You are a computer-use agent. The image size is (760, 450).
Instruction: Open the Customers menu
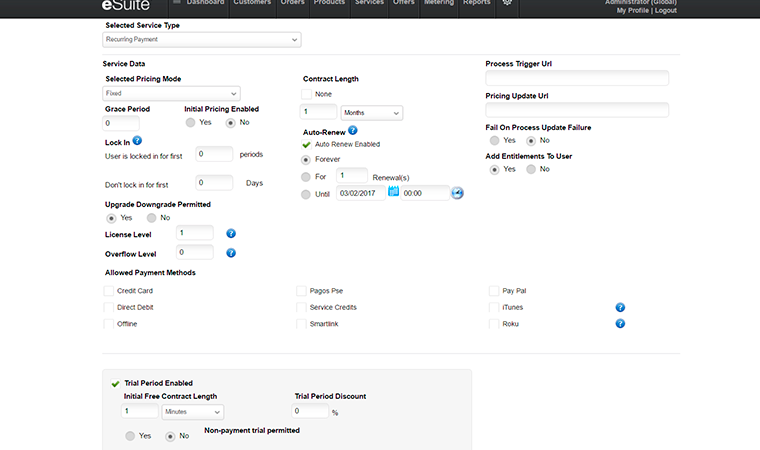[x=251, y=3]
